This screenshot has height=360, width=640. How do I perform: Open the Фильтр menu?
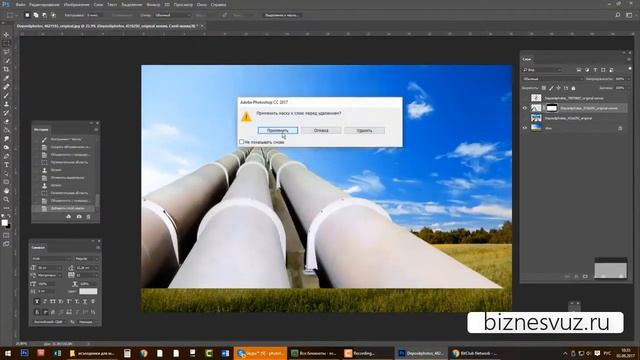(153, 5)
